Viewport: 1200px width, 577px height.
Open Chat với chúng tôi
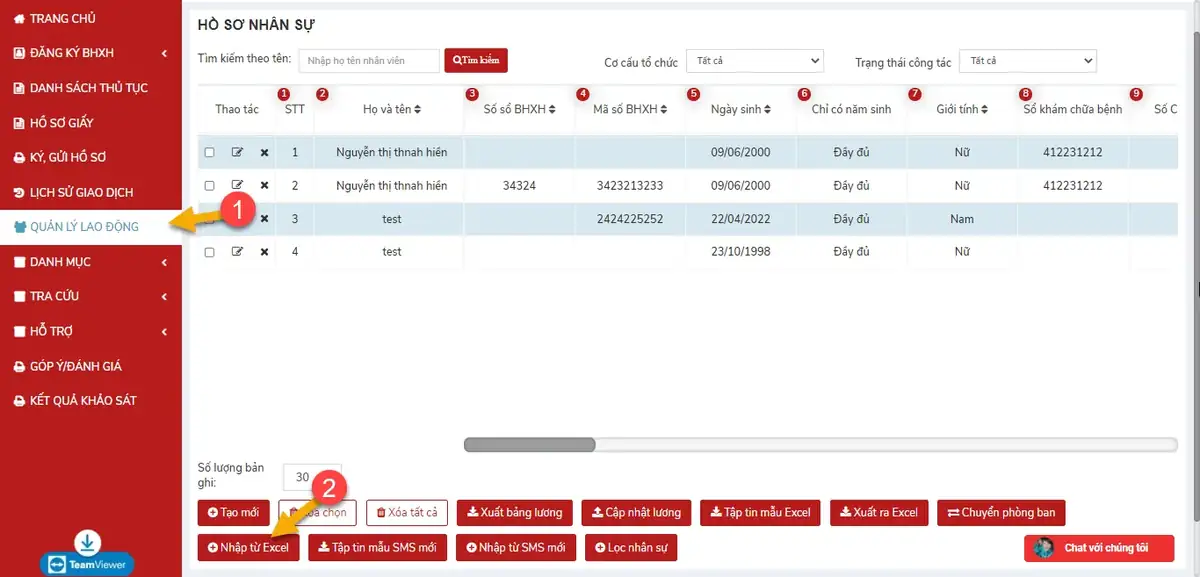click(x=1099, y=548)
